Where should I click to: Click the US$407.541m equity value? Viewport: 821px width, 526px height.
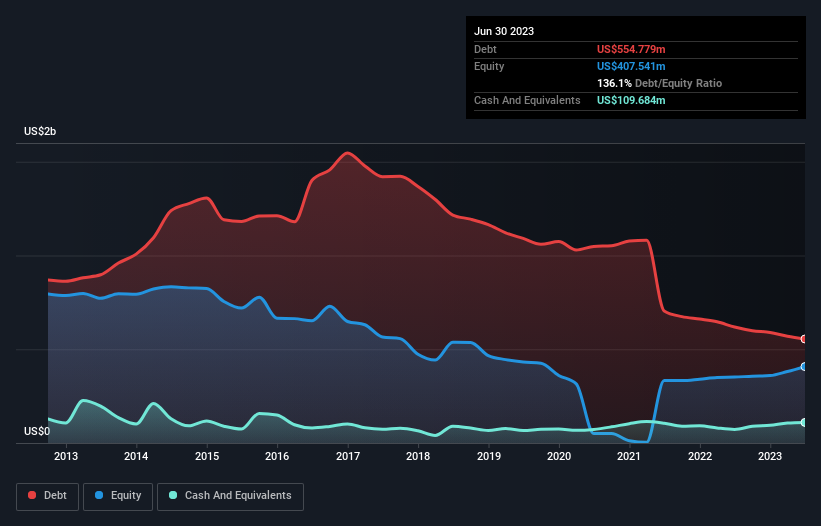pyautogui.click(x=631, y=66)
